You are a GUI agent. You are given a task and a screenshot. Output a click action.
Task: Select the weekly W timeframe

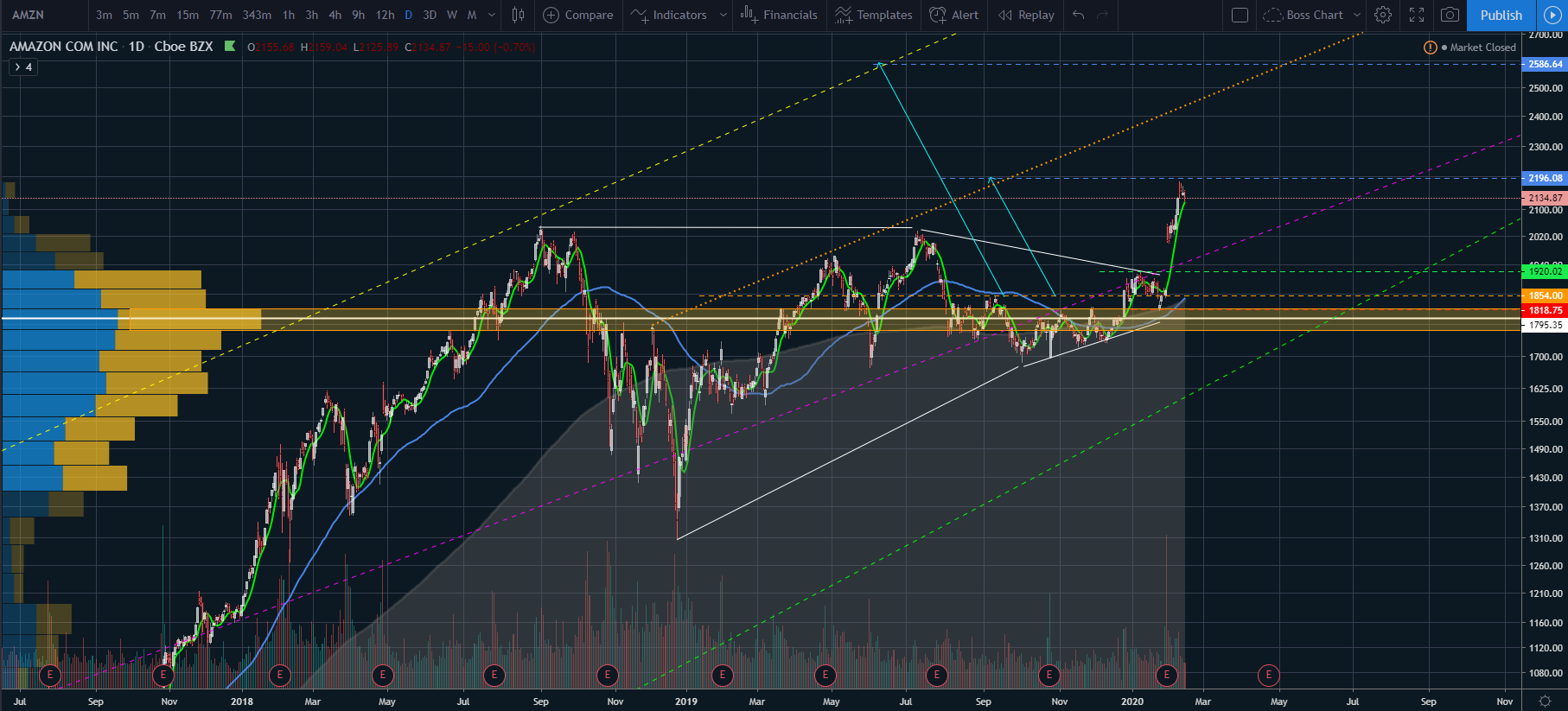pyautogui.click(x=452, y=15)
